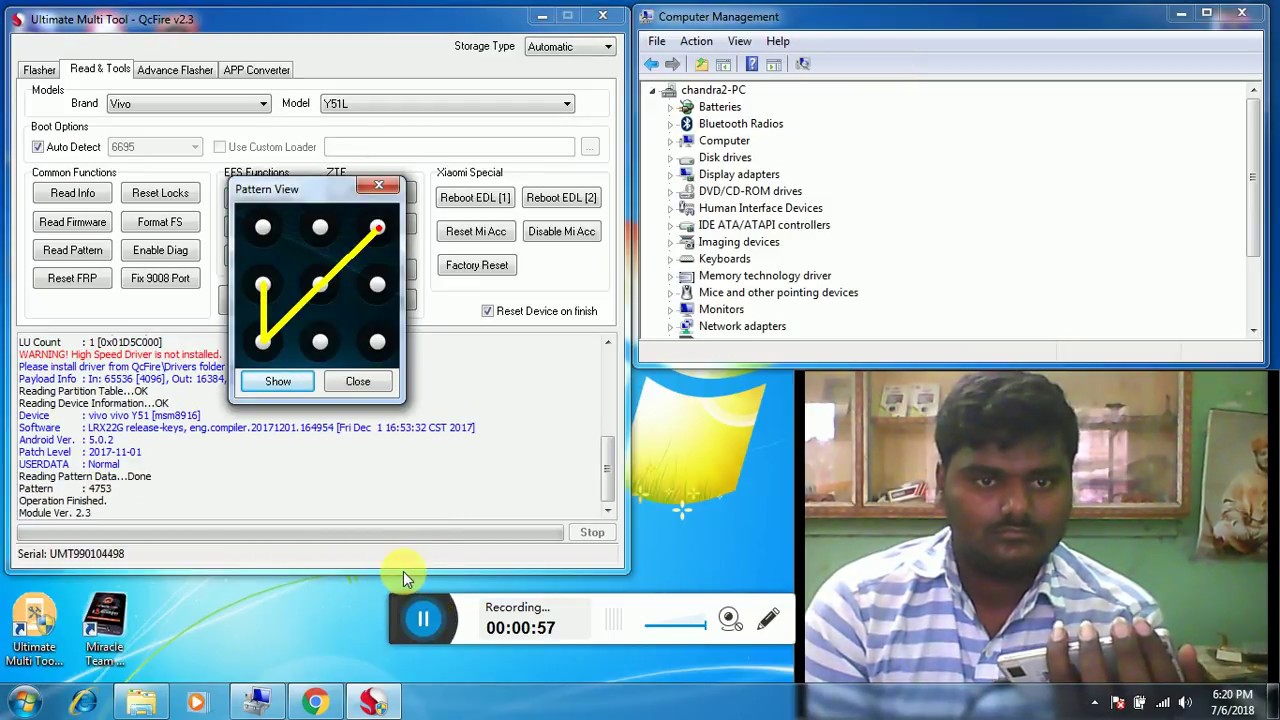The image size is (1280, 720).
Task: Open Model dropdown showing Y51L
Action: (447, 104)
